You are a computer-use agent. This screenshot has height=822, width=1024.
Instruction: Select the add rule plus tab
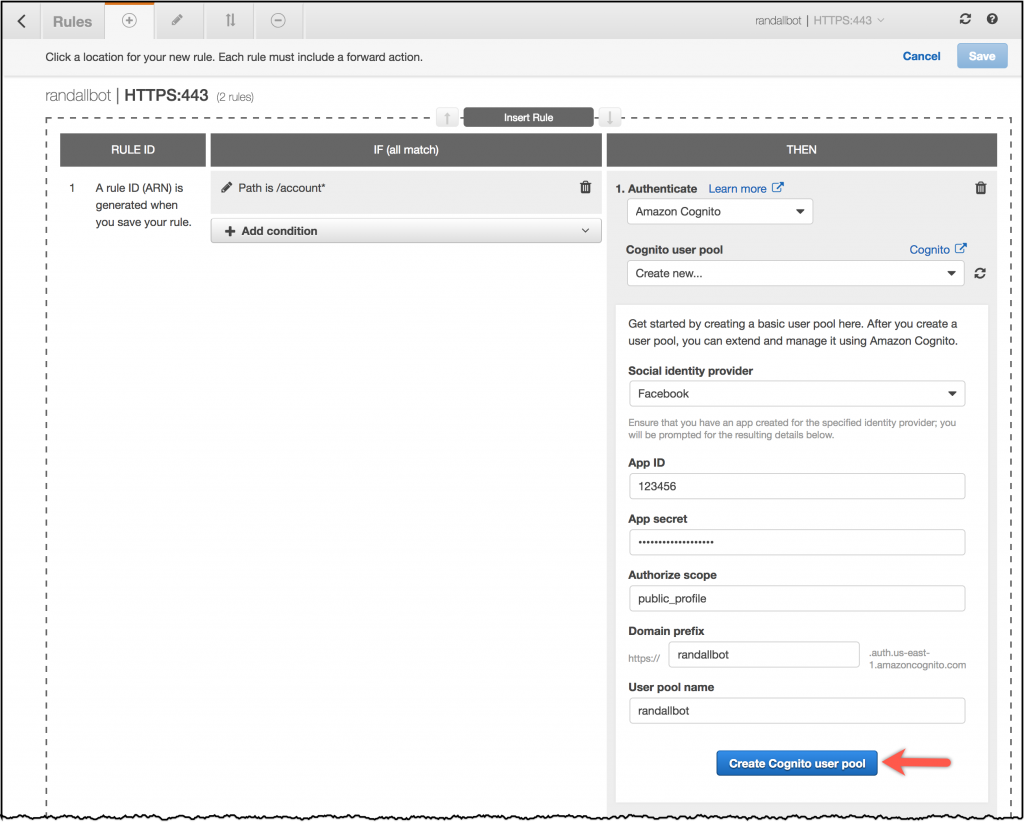[129, 21]
